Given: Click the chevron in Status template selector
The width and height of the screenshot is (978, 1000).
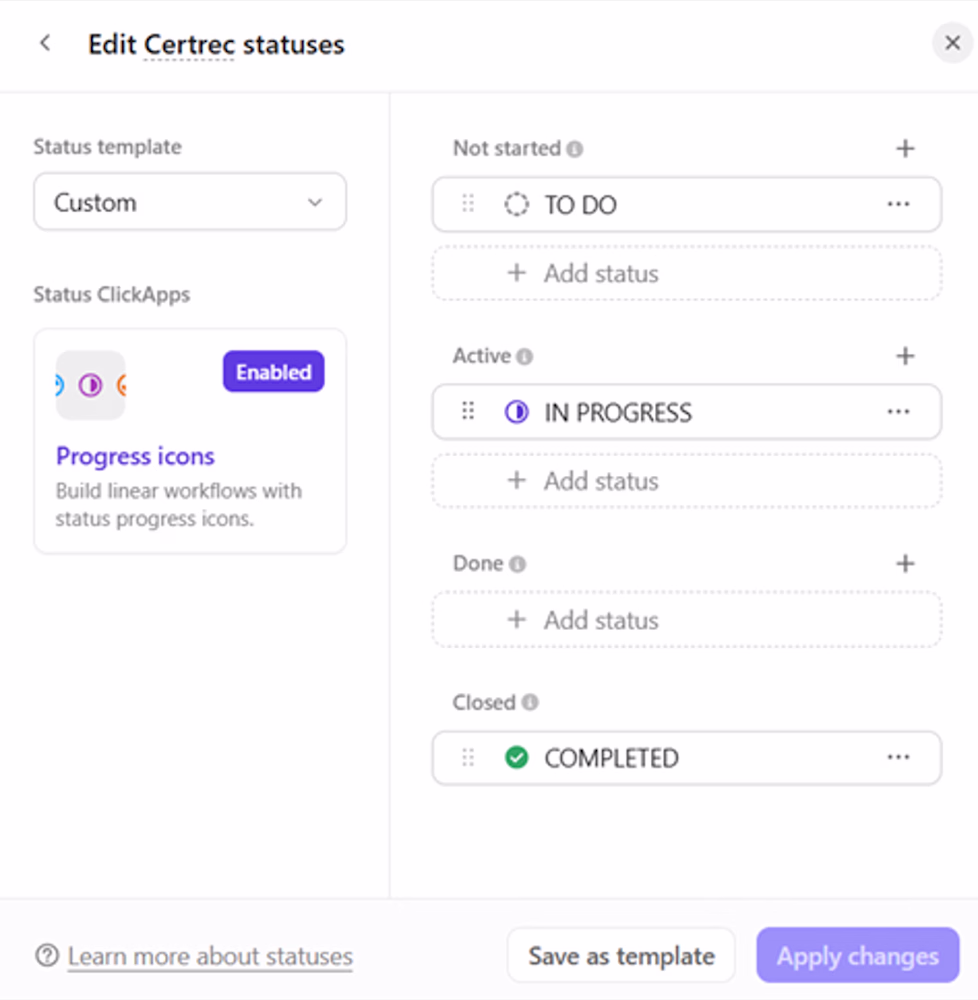Looking at the screenshot, I should click(x=315, y=203).
